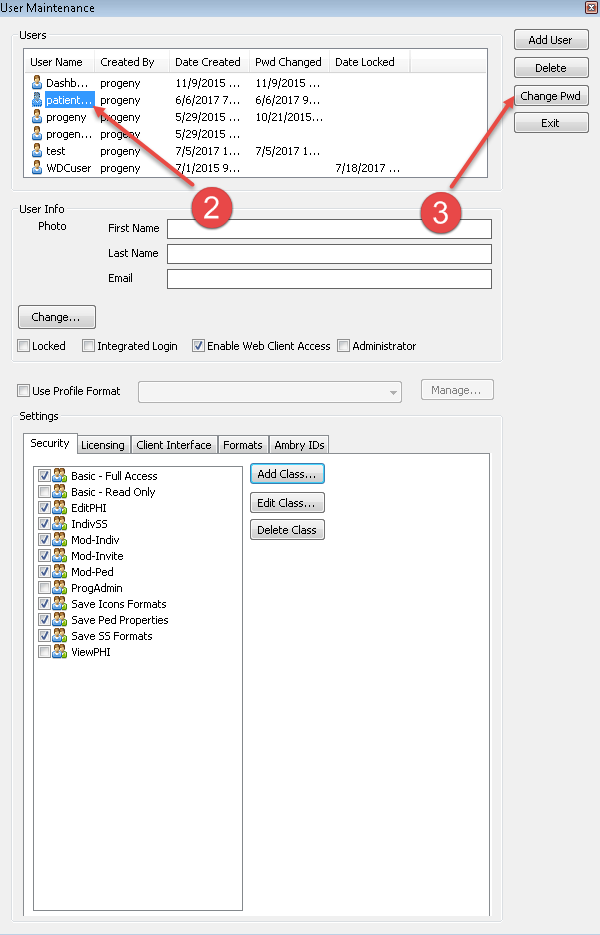Click the Dashb... user icon
Viewport: 600px width, 935px height.
tap(37, 82)
